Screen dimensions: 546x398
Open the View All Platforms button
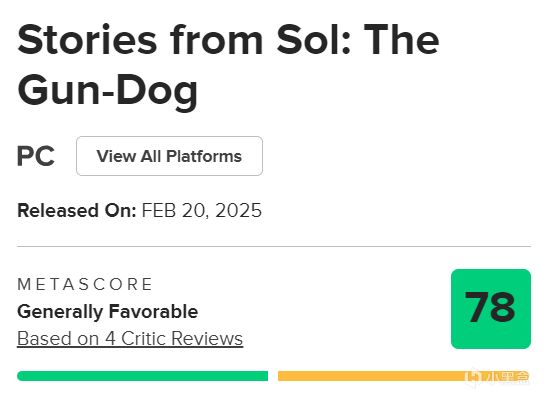[x=169, y=156]
